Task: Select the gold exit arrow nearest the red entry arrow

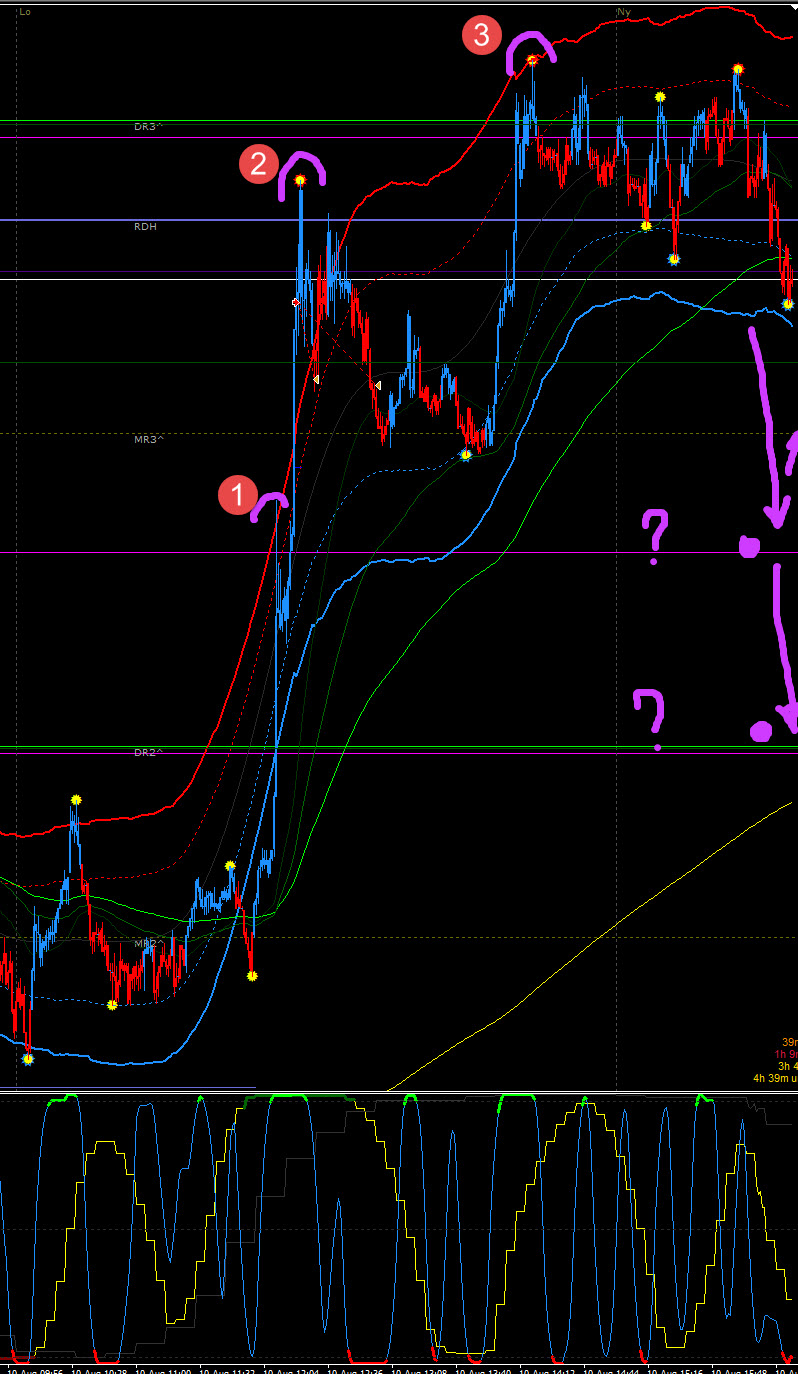Action: (x=316, y=379)
